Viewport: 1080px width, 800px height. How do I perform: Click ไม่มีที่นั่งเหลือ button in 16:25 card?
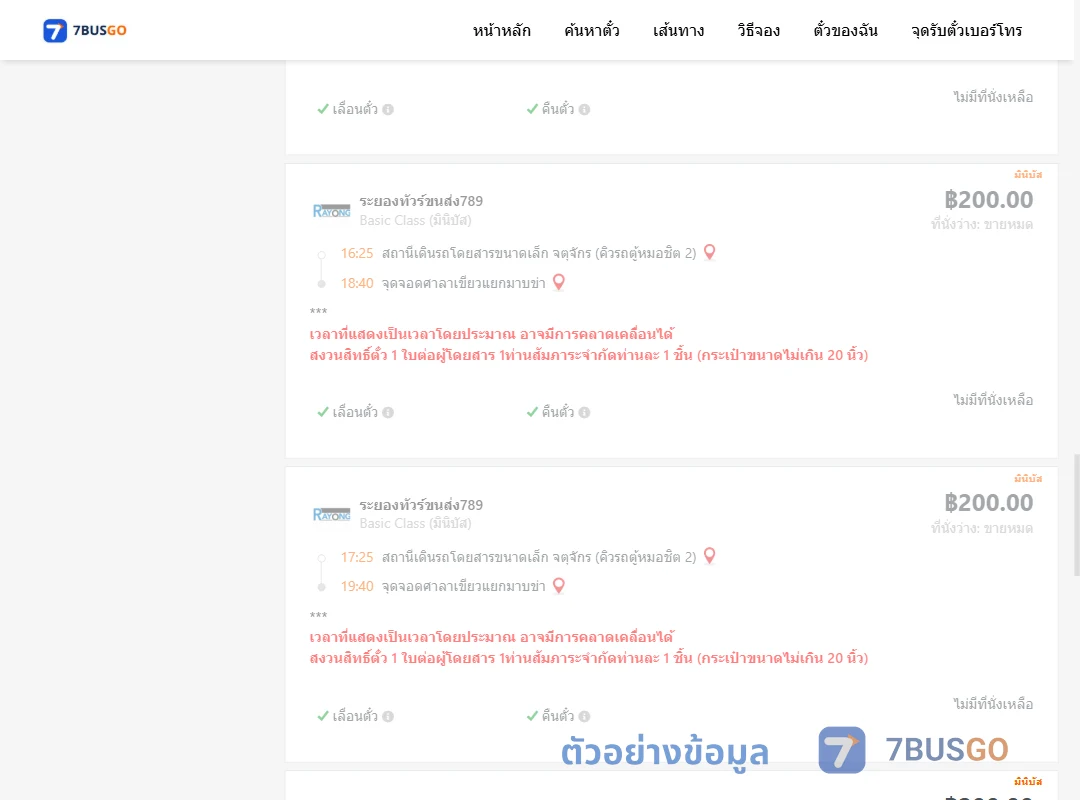(993, 400)
